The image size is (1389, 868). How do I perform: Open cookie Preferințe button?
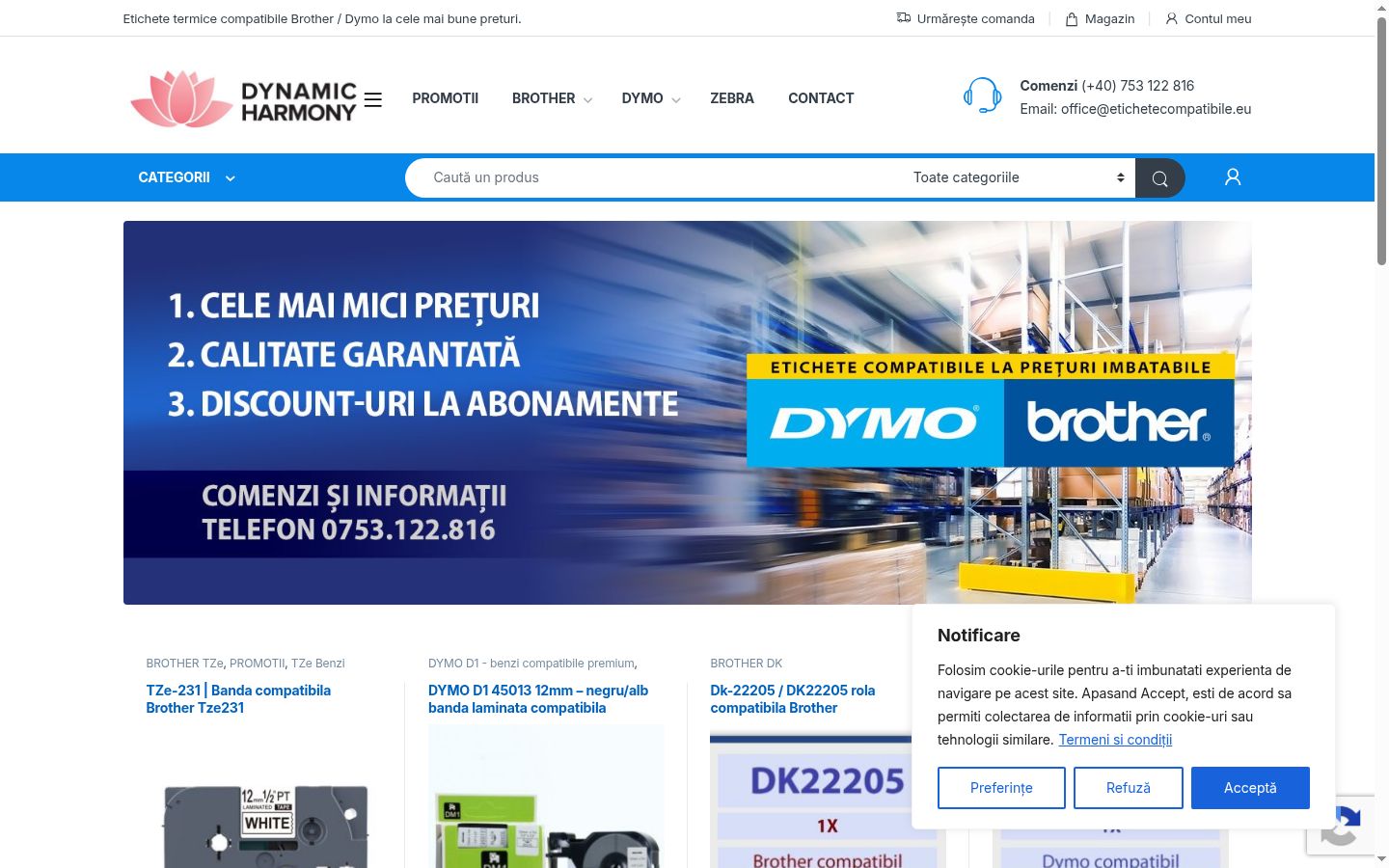point(1001,788)
